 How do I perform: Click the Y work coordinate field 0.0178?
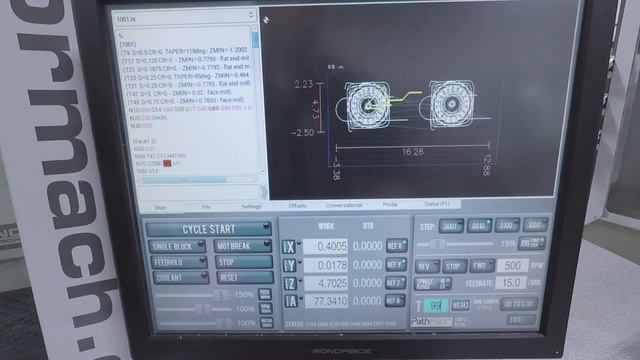325,264
